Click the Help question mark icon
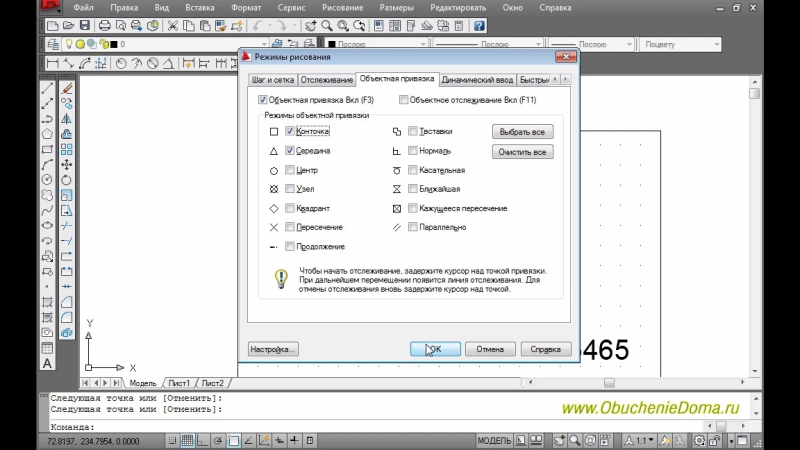Image resolution: width=800 pixels, height=450 pixels. pyautogui.click(x=479, y=26)
